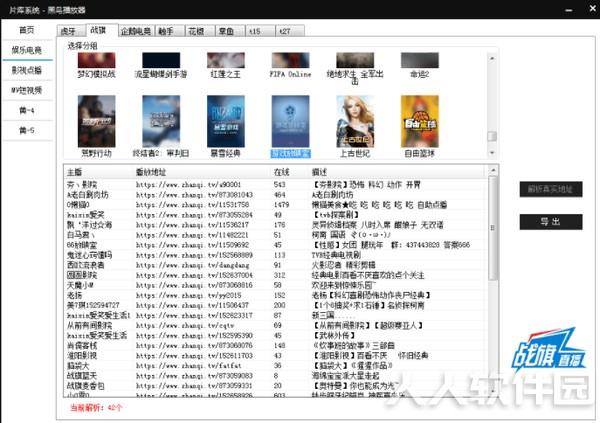Click the stream table scroll-up arrow

click(x=493, y=170)
